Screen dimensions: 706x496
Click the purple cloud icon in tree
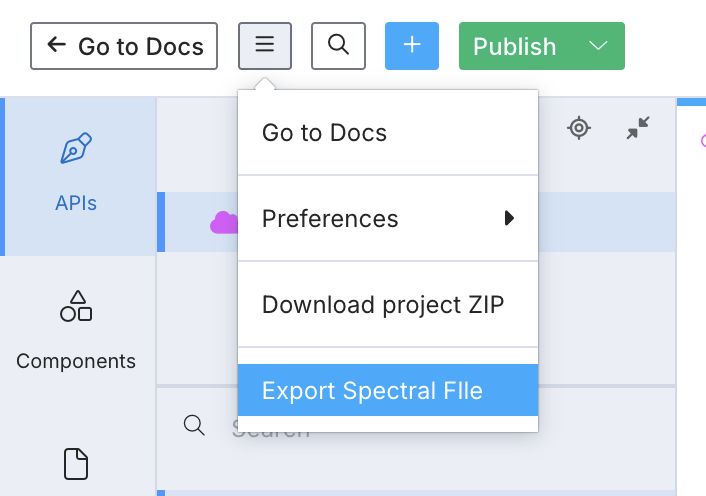(x=224, y=222)
